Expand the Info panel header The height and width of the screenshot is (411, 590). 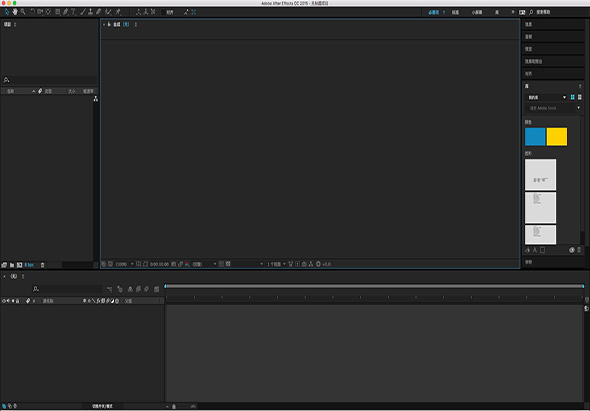pos(553,24)
